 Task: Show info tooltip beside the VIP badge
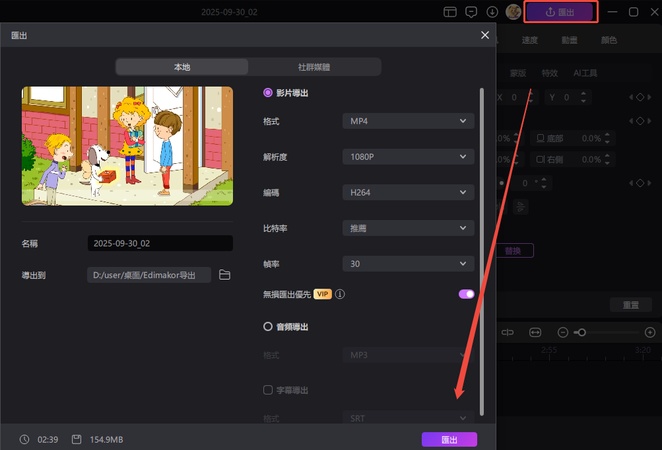tap(340, 294)
